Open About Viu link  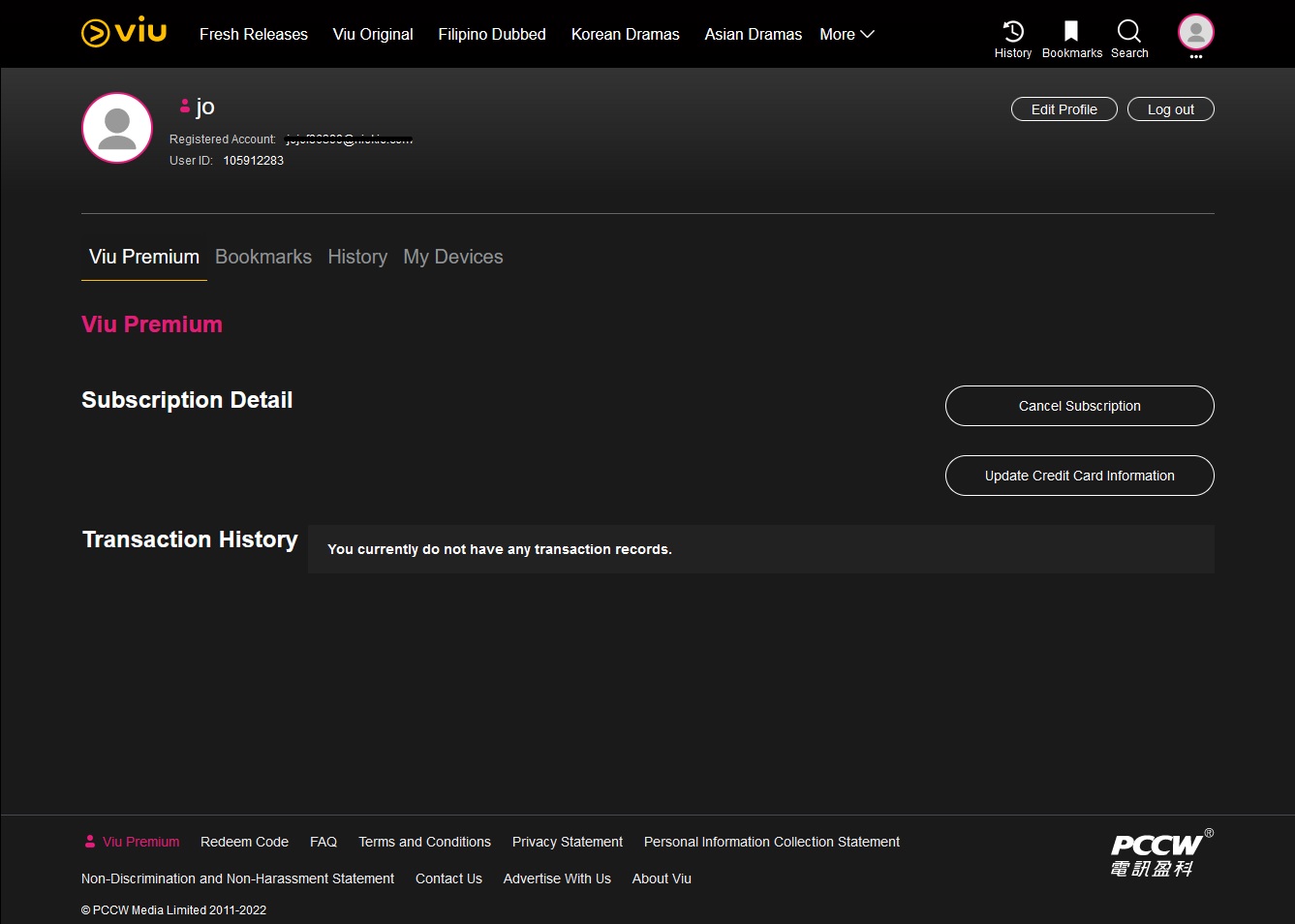click(x=662, y=878)
